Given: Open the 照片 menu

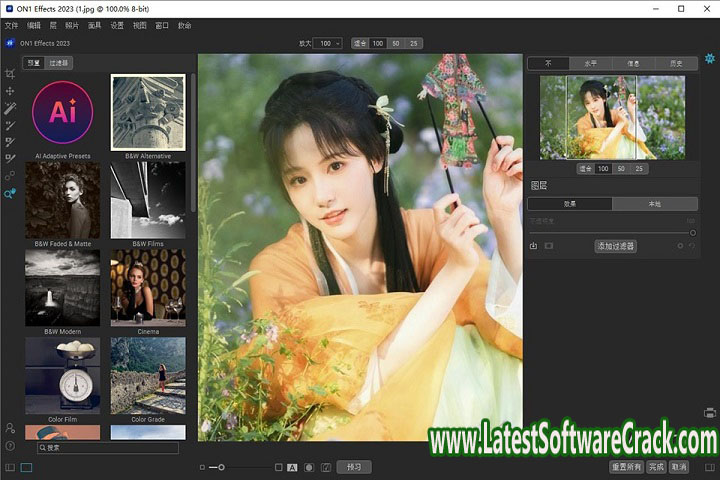Looking at the screenshot, I should (72, 25).
